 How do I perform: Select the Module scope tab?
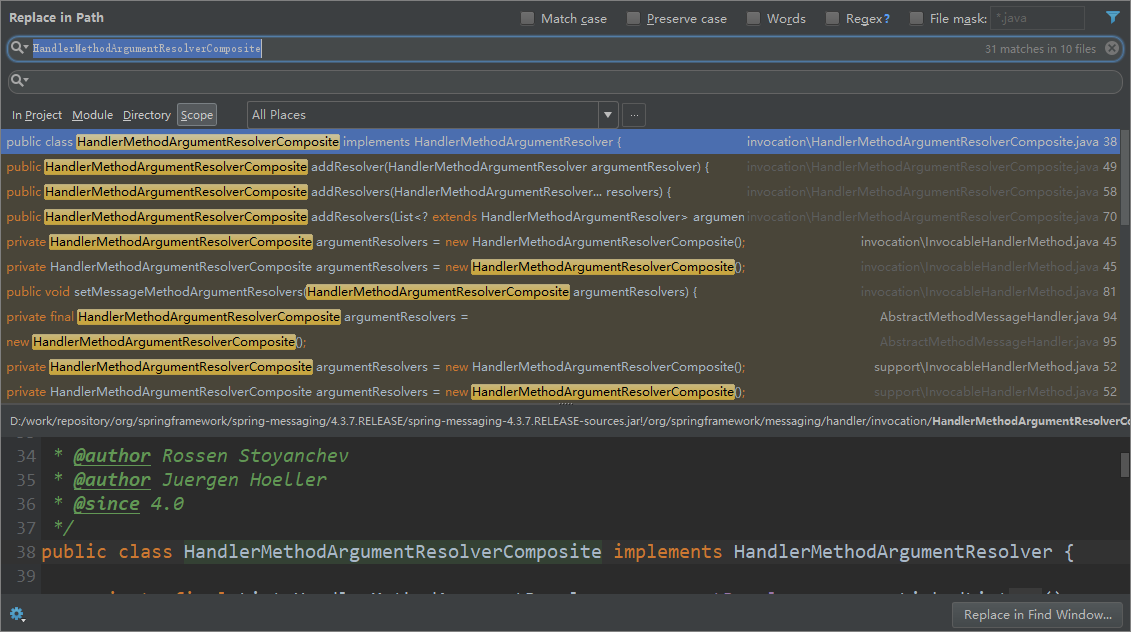coord(92,115)
